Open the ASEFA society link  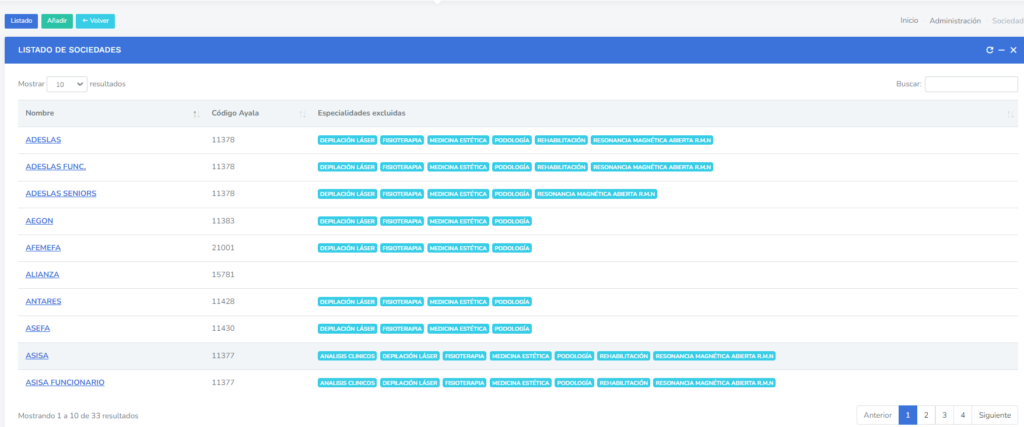coord(38,328)
